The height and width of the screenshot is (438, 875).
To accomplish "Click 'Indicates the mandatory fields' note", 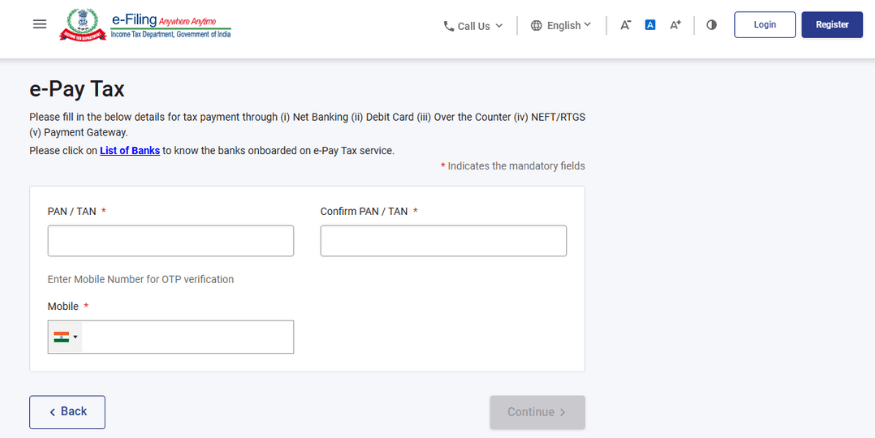I will coord(513,166).
